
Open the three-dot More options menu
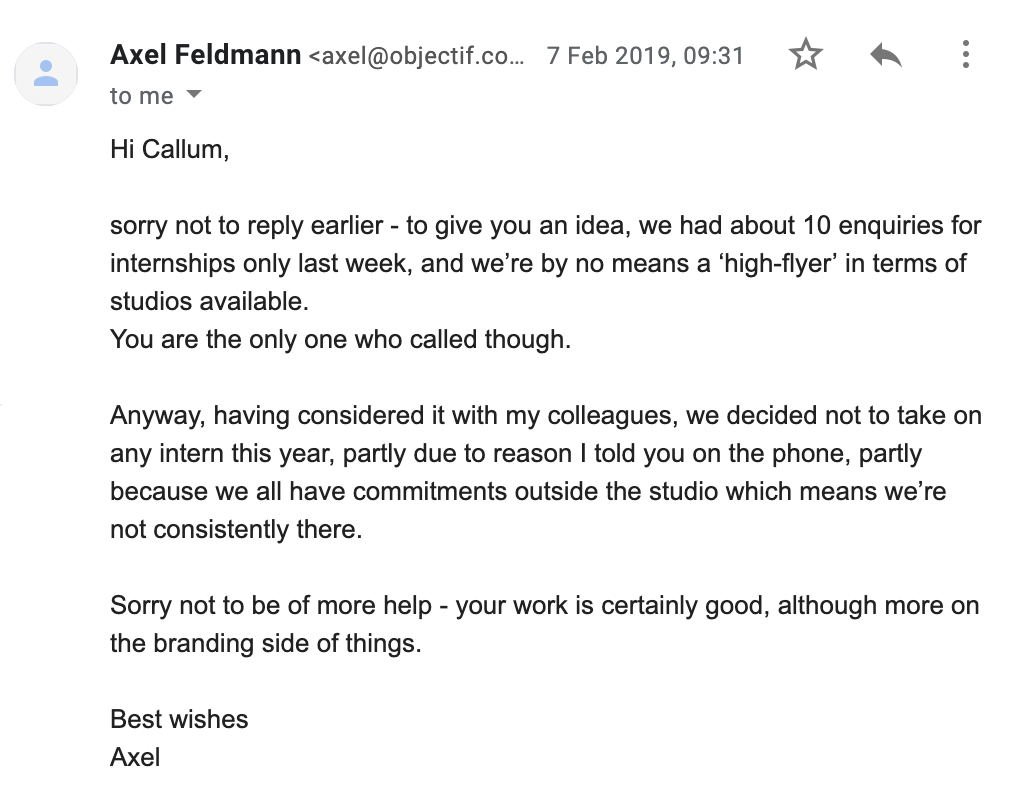click(965, 55)
